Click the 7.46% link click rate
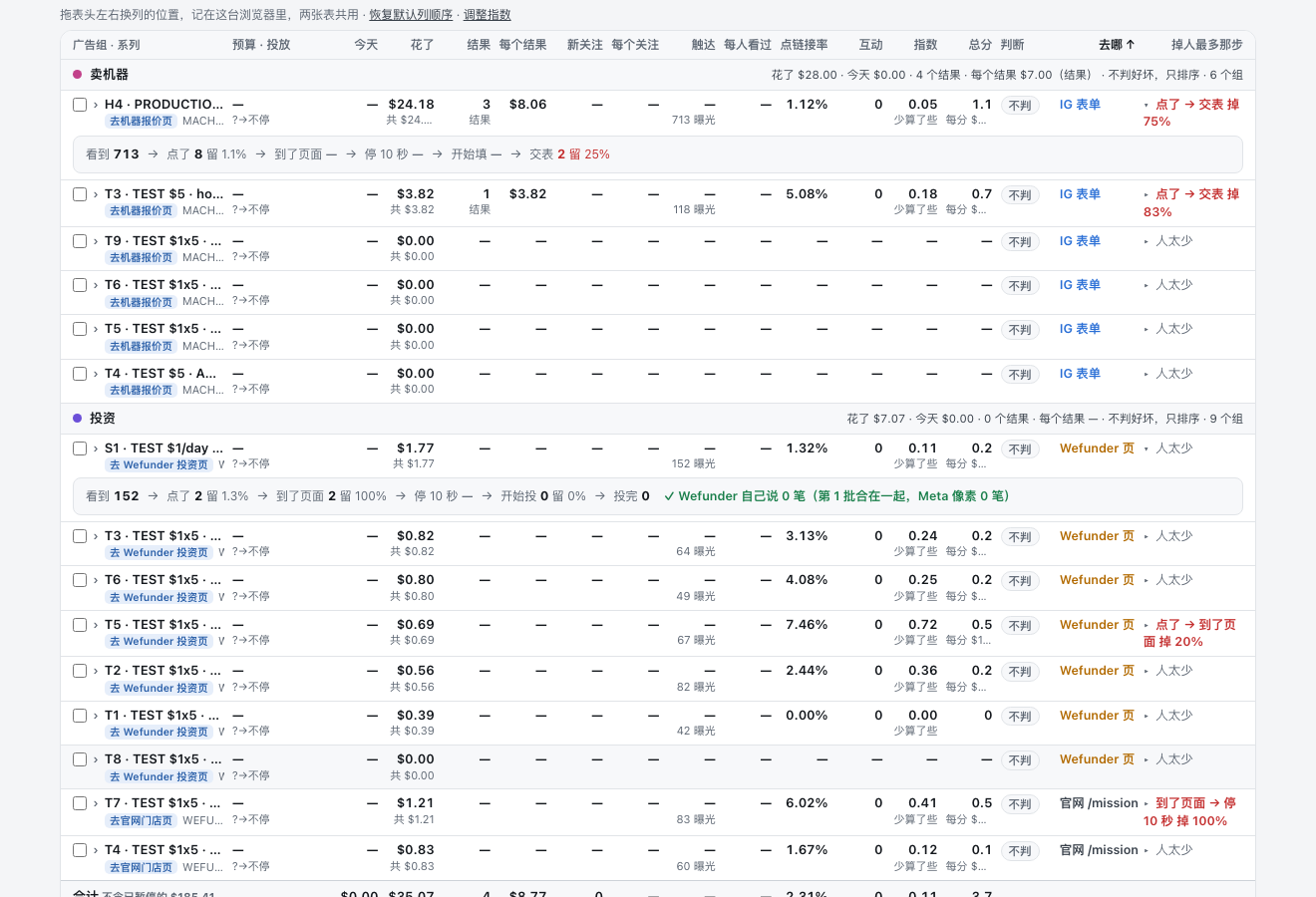Screen dimensions: 1316x897 [807, 625]
